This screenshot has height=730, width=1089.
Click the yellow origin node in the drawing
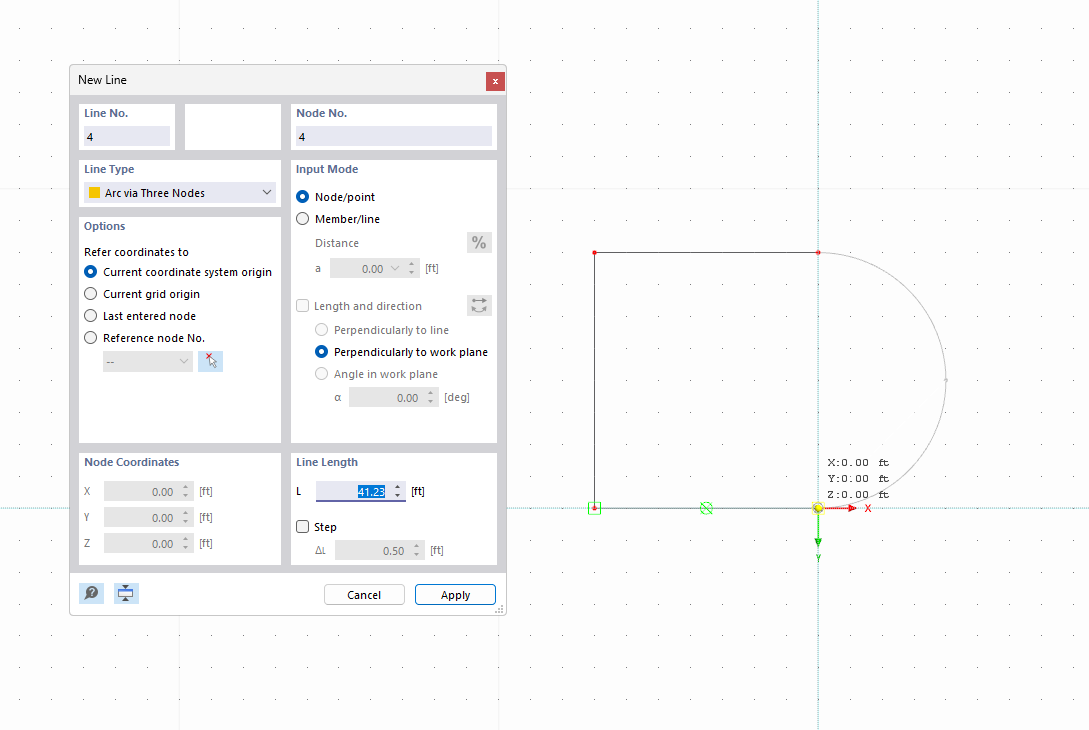pos(818,508)
